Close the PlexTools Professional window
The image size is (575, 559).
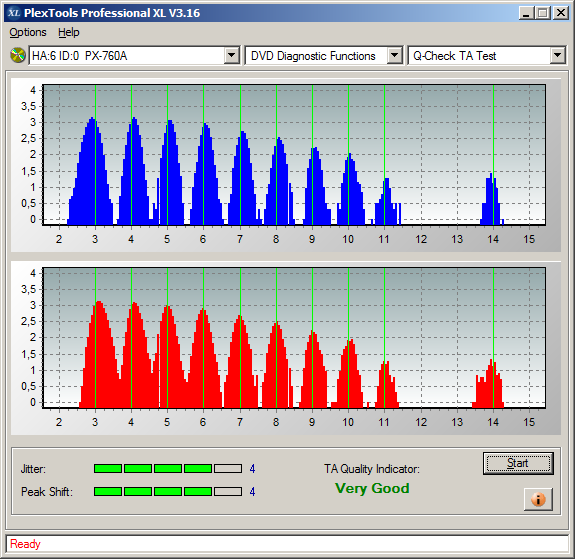(x=561, y=13)
